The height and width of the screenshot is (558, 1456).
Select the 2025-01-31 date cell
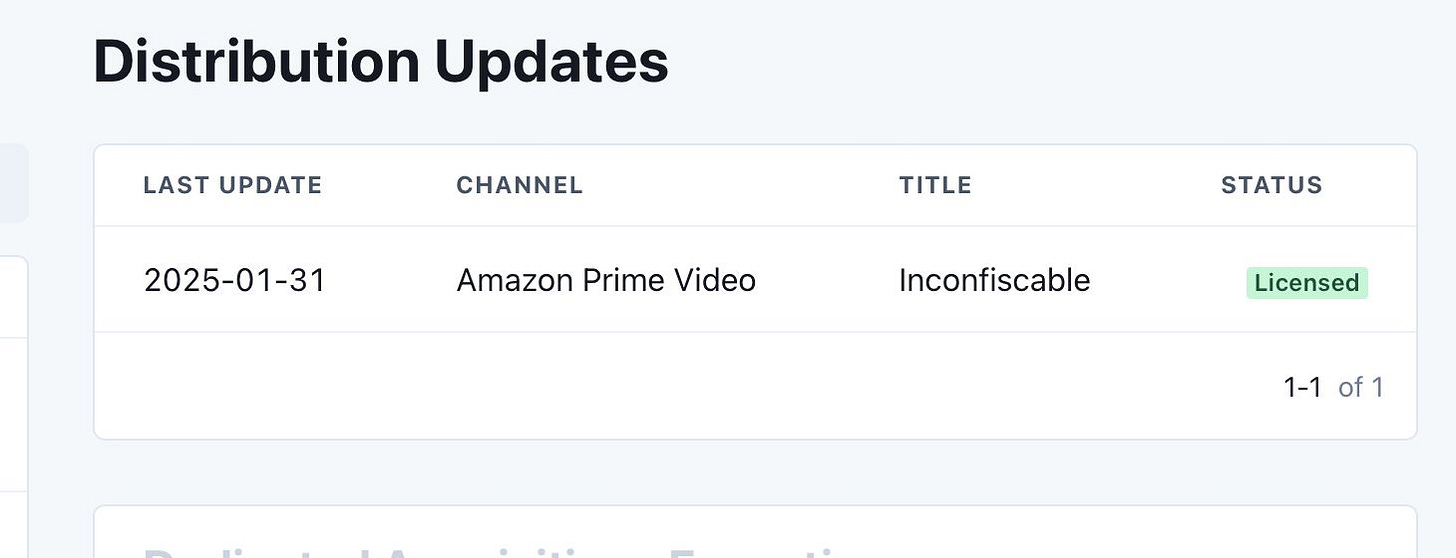coord(235,280)
